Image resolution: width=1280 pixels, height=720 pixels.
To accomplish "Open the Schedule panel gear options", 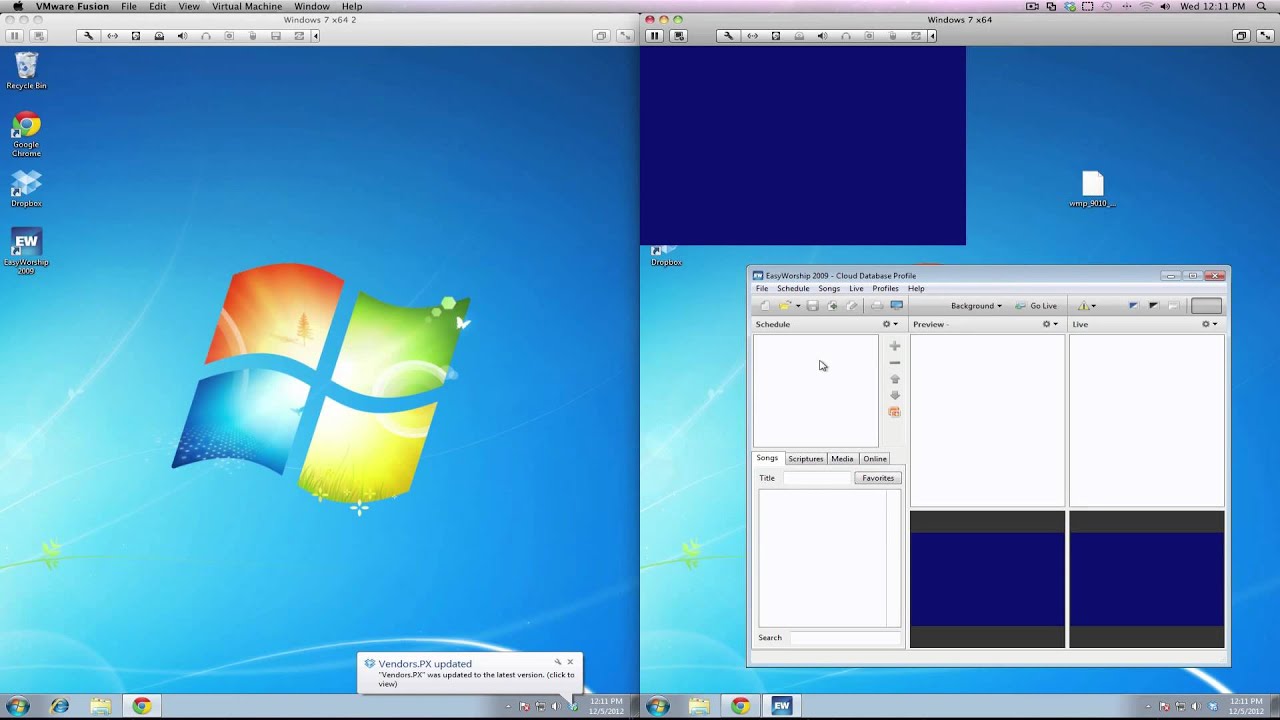I will pyautogui.click(x=889, y=324).
